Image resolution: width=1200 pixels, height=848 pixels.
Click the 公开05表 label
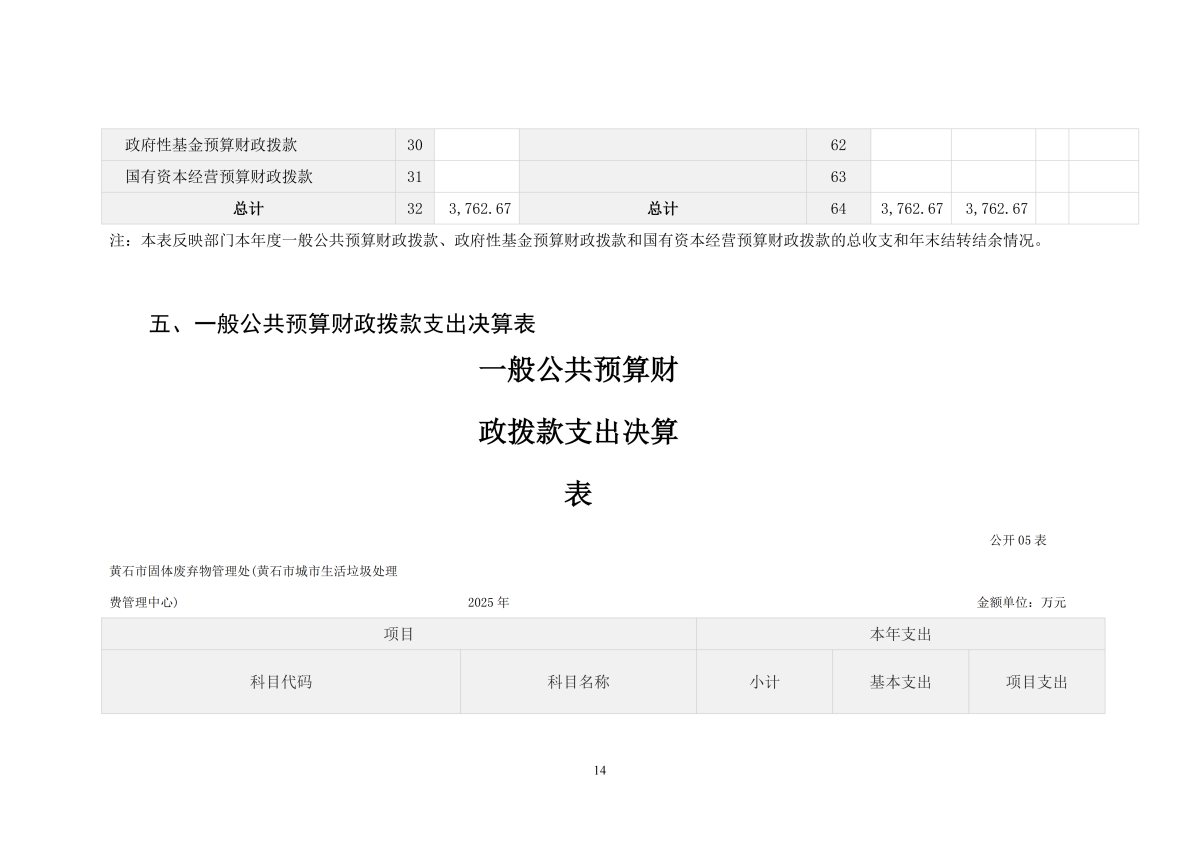(x=1018, y=540)
